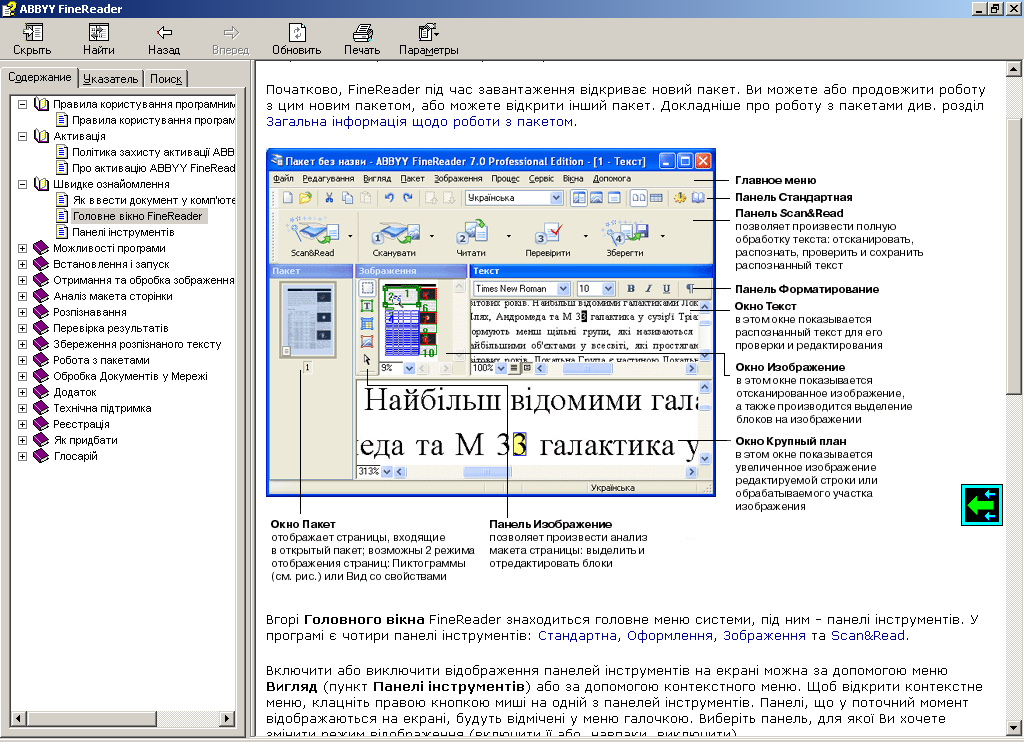
Task: Click the book icon beside Встановлення і запуск
Action: pyautogui.click(x=41, y=264)
